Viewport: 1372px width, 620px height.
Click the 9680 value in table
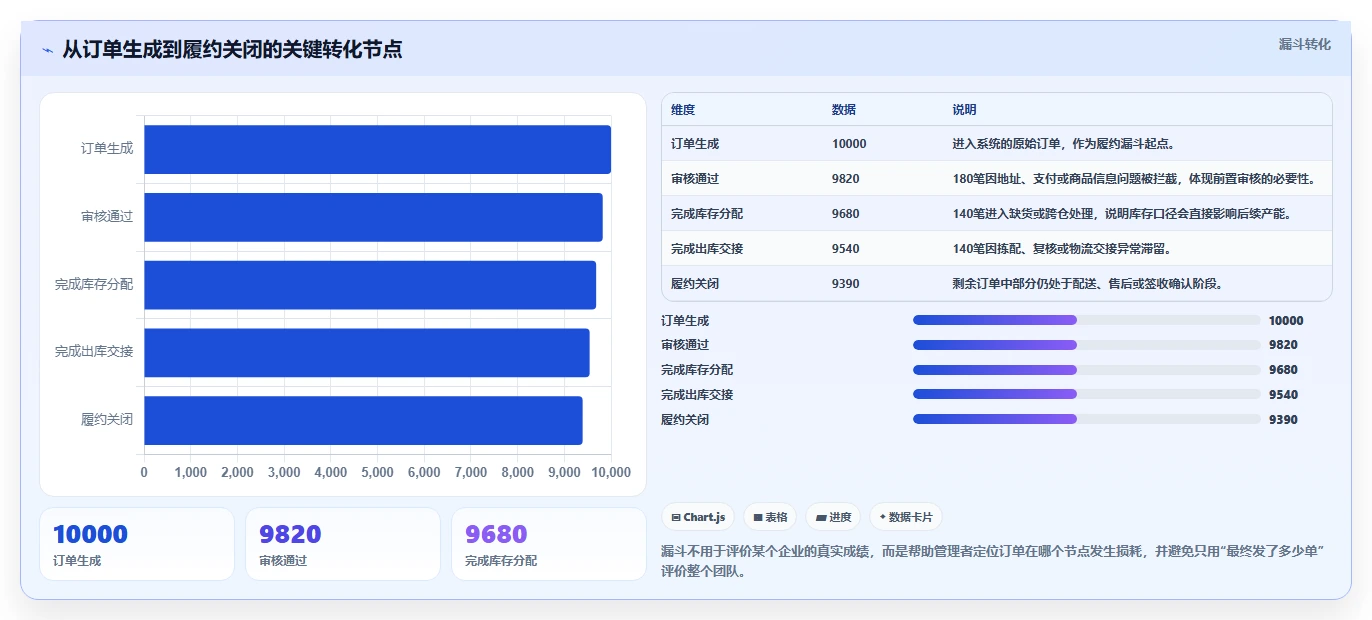846,214
